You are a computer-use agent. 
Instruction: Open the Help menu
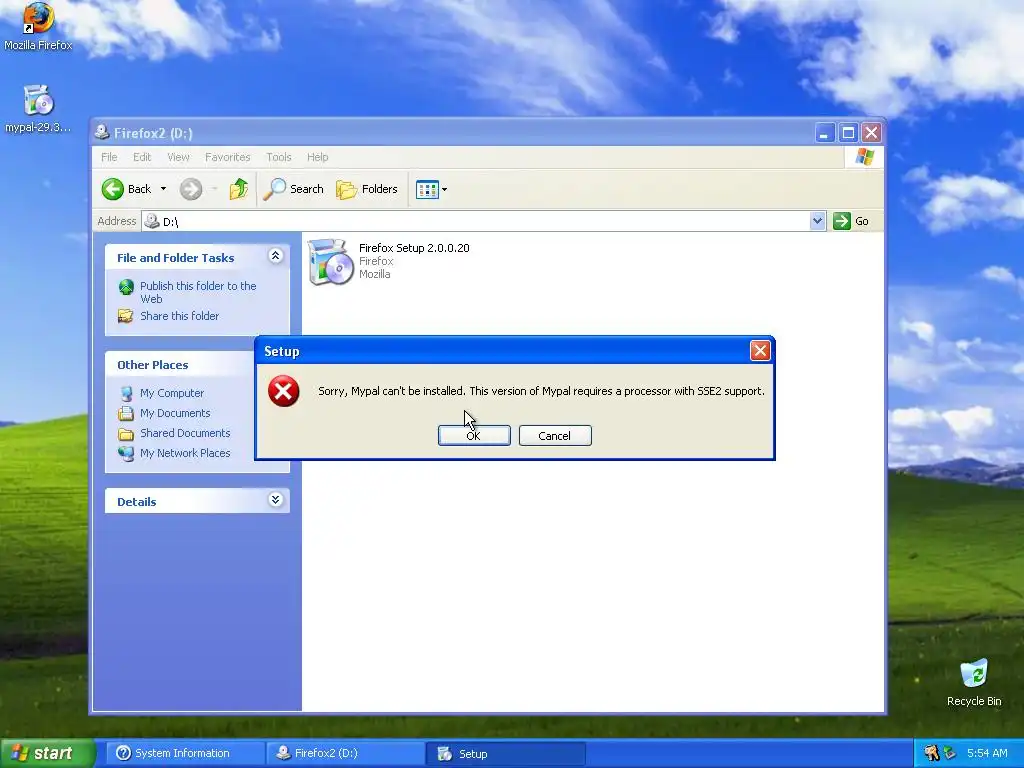[x=317, y=157]
